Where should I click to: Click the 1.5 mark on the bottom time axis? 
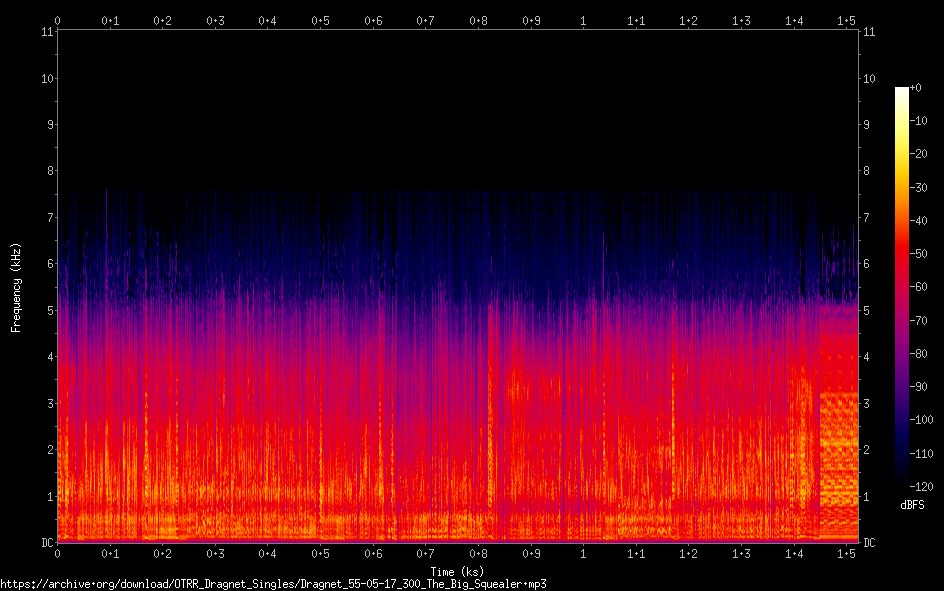coord(846,553)
